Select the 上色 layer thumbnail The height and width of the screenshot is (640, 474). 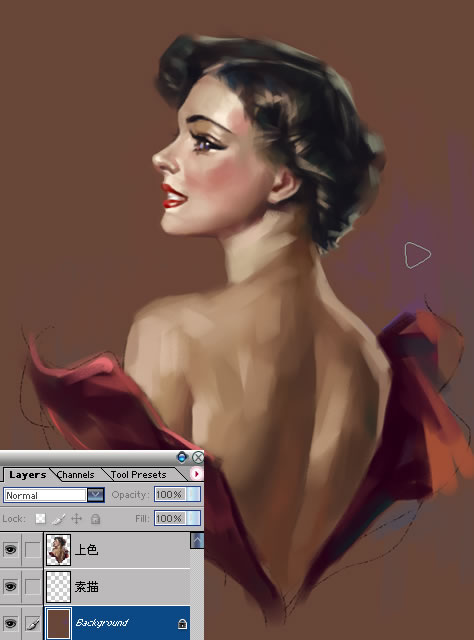point(58,549)
